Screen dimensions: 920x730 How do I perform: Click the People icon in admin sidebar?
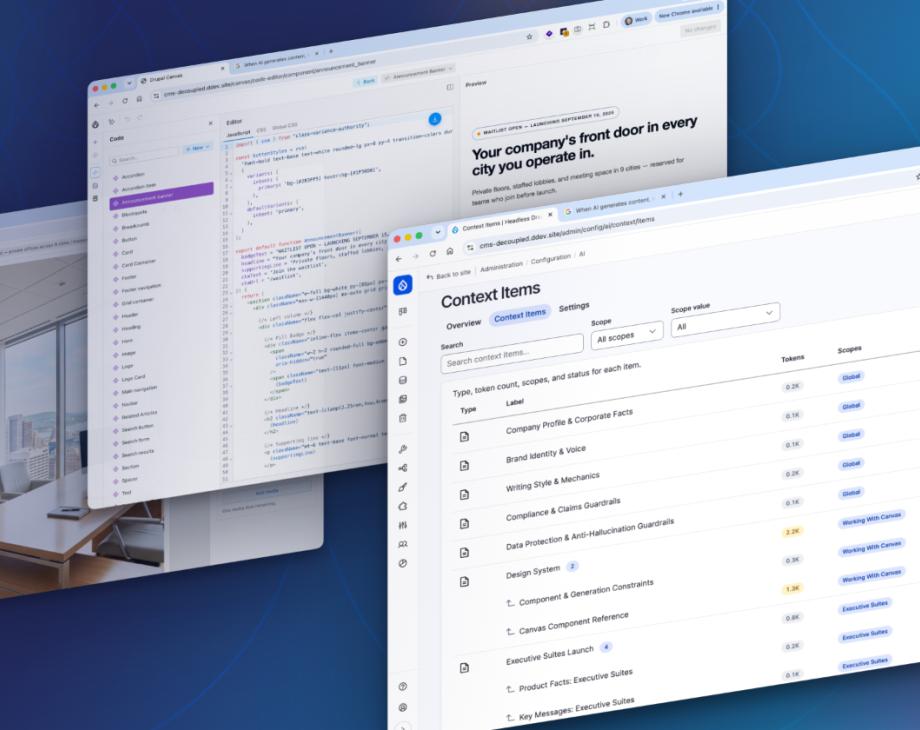402,545
